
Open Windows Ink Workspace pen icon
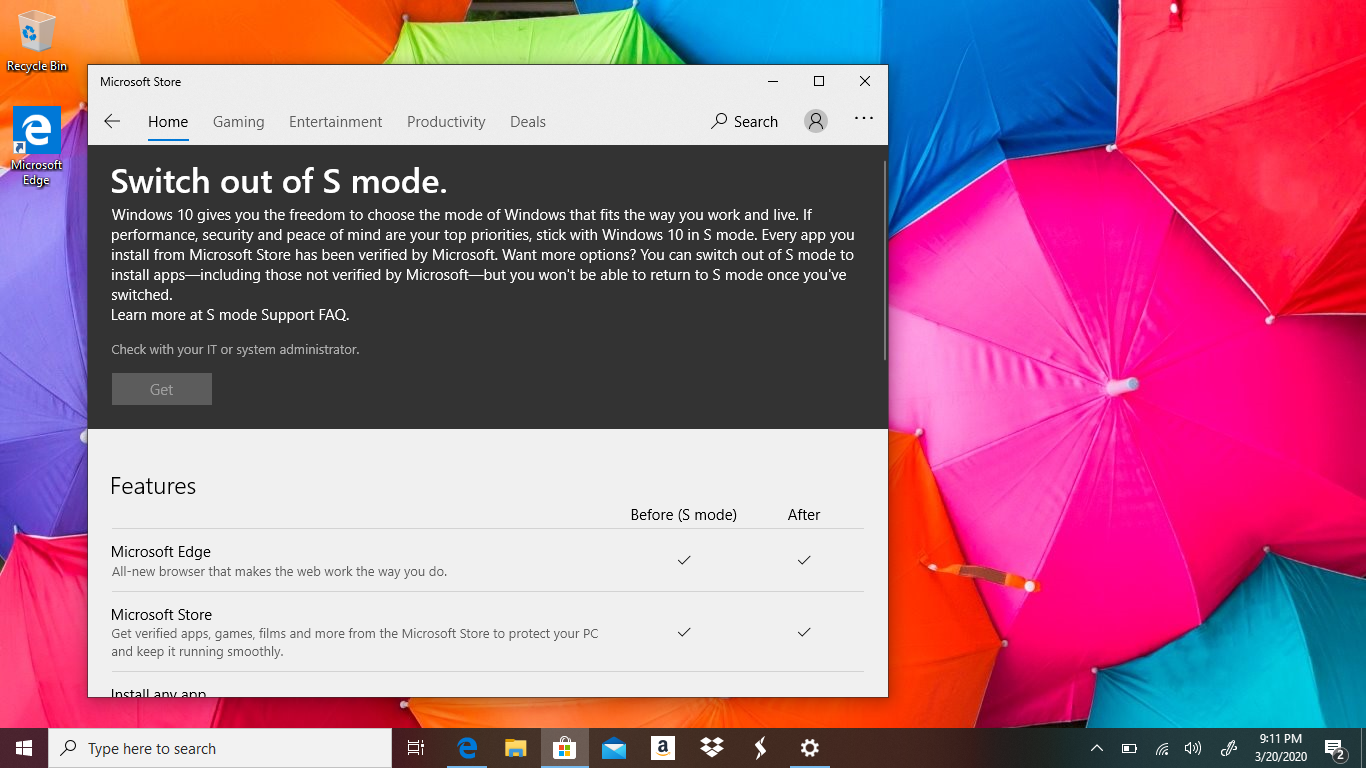[1230, 748]
